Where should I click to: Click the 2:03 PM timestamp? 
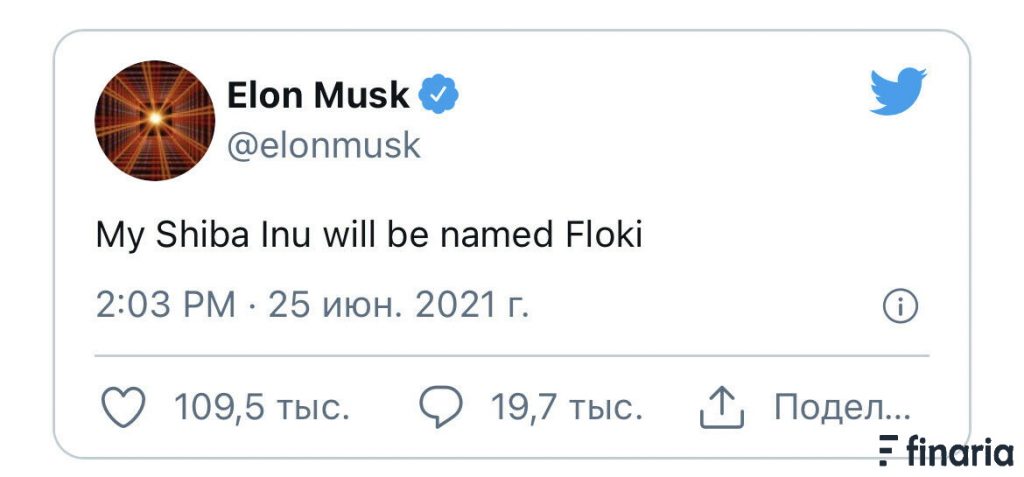(166, 305)
